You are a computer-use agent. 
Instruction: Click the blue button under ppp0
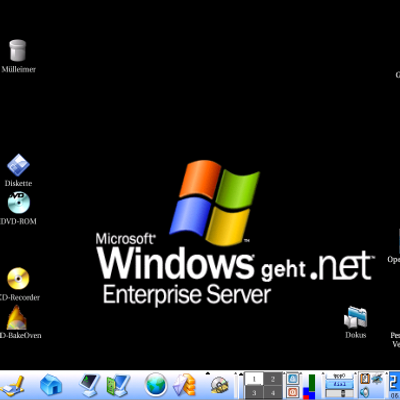(339, 384)
